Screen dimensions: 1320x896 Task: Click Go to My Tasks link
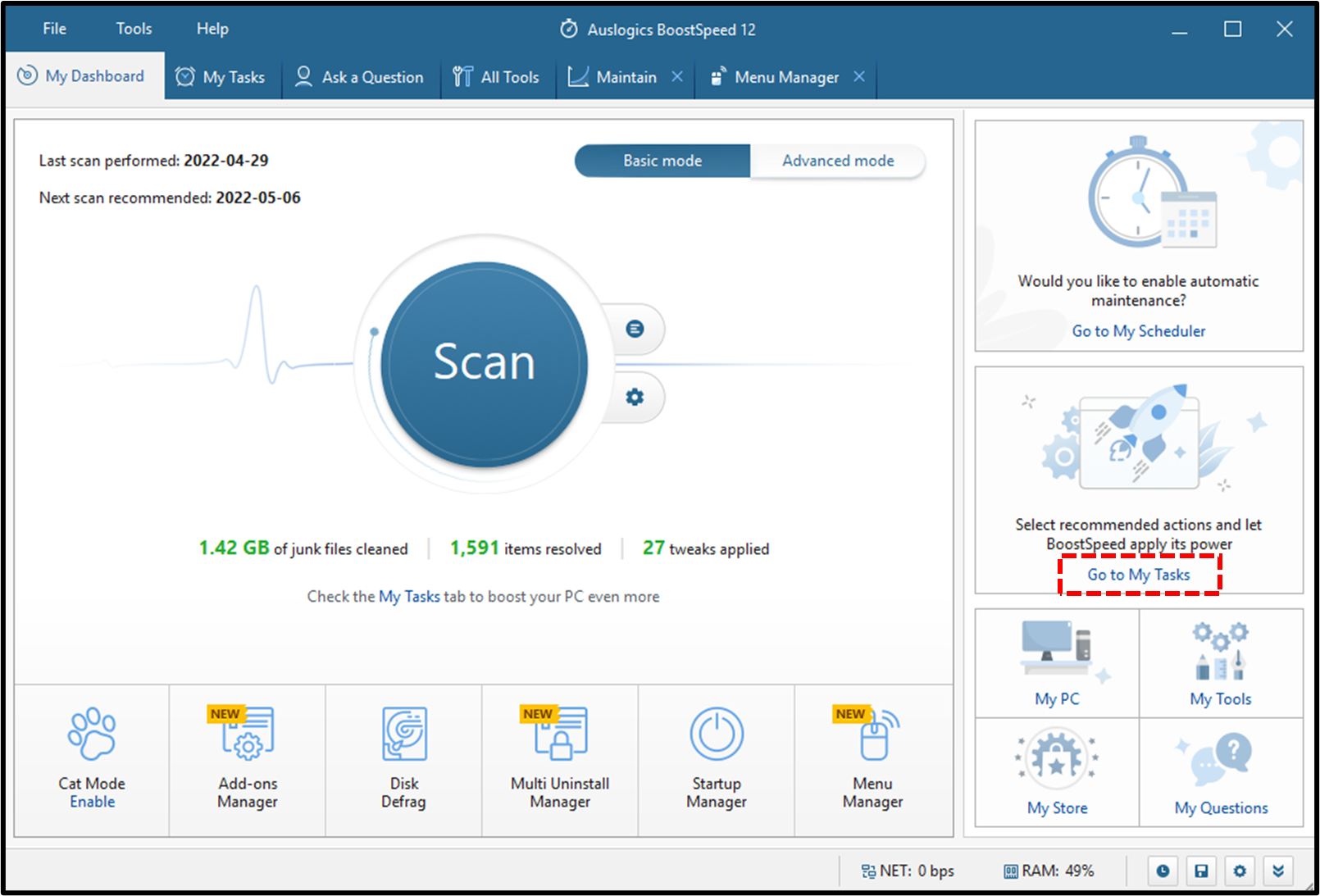point(1139,575)
